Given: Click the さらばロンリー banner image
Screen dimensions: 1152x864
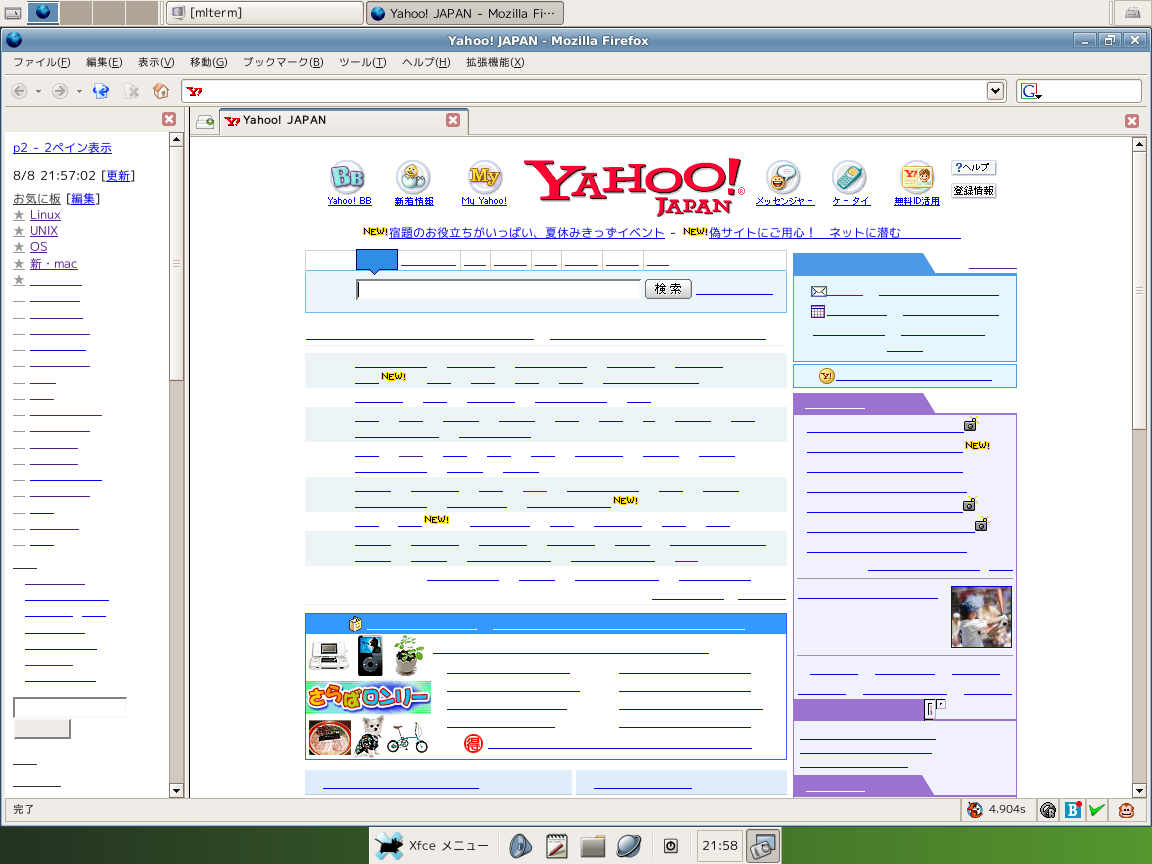Looking at the screenshot, I should point(368,697).
